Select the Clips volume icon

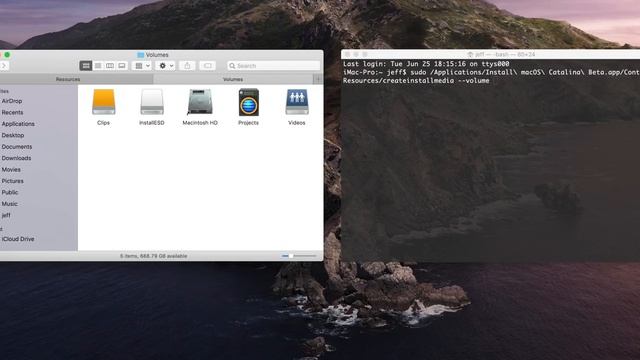(103, 102)
